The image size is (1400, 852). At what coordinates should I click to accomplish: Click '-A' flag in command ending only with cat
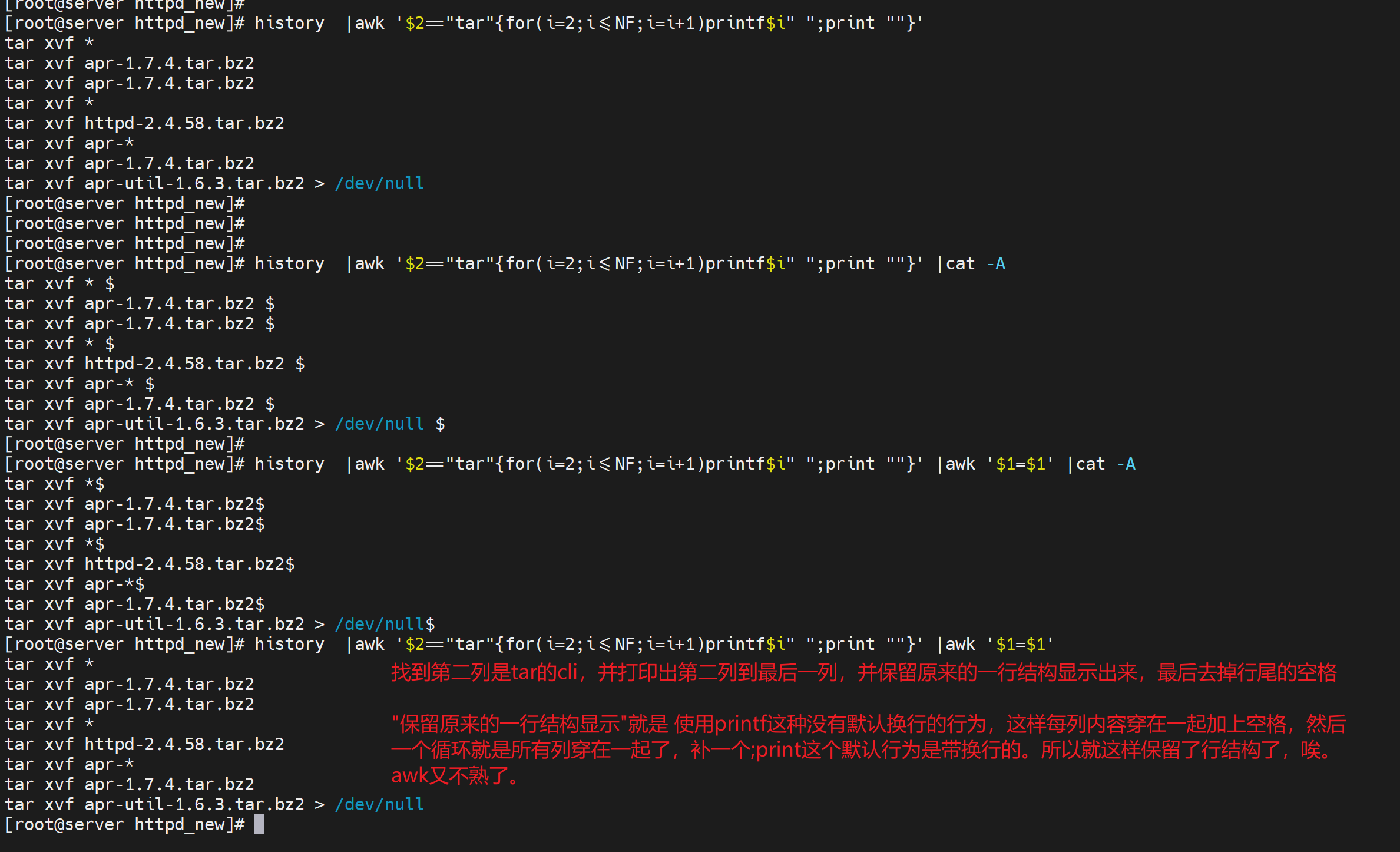click(x=996, y=263)
